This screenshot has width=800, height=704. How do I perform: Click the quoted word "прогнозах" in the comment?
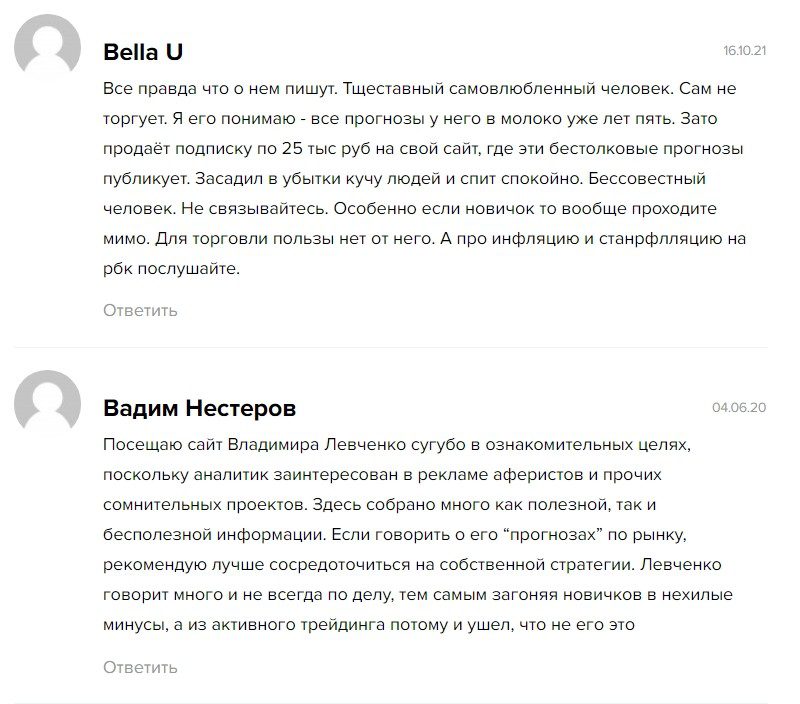[553, 535]
